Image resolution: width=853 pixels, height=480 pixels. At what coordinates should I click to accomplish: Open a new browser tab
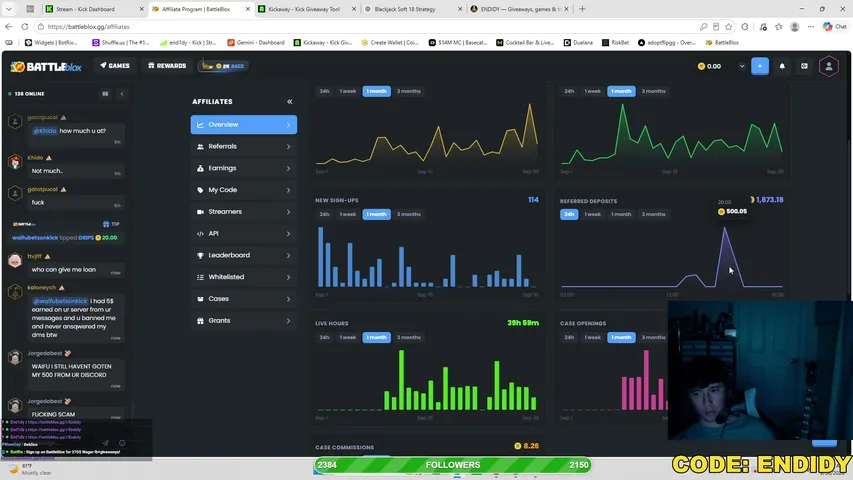pos(582,9)
